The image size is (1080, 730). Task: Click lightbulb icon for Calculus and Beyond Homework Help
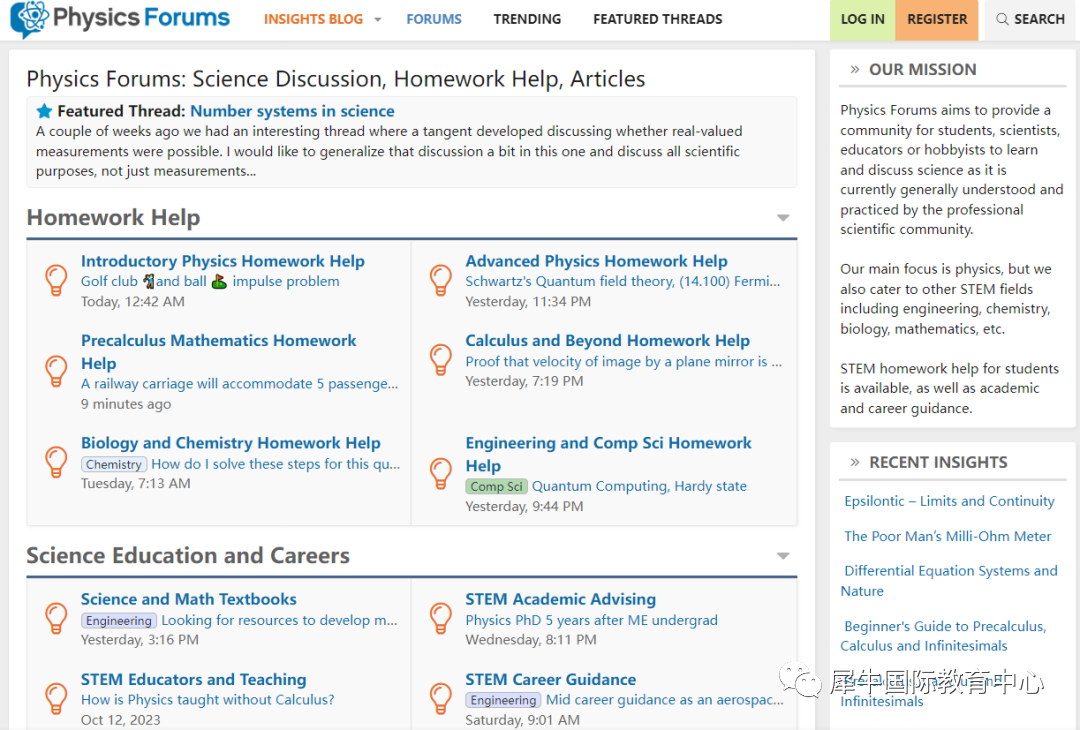coord(441,360)
